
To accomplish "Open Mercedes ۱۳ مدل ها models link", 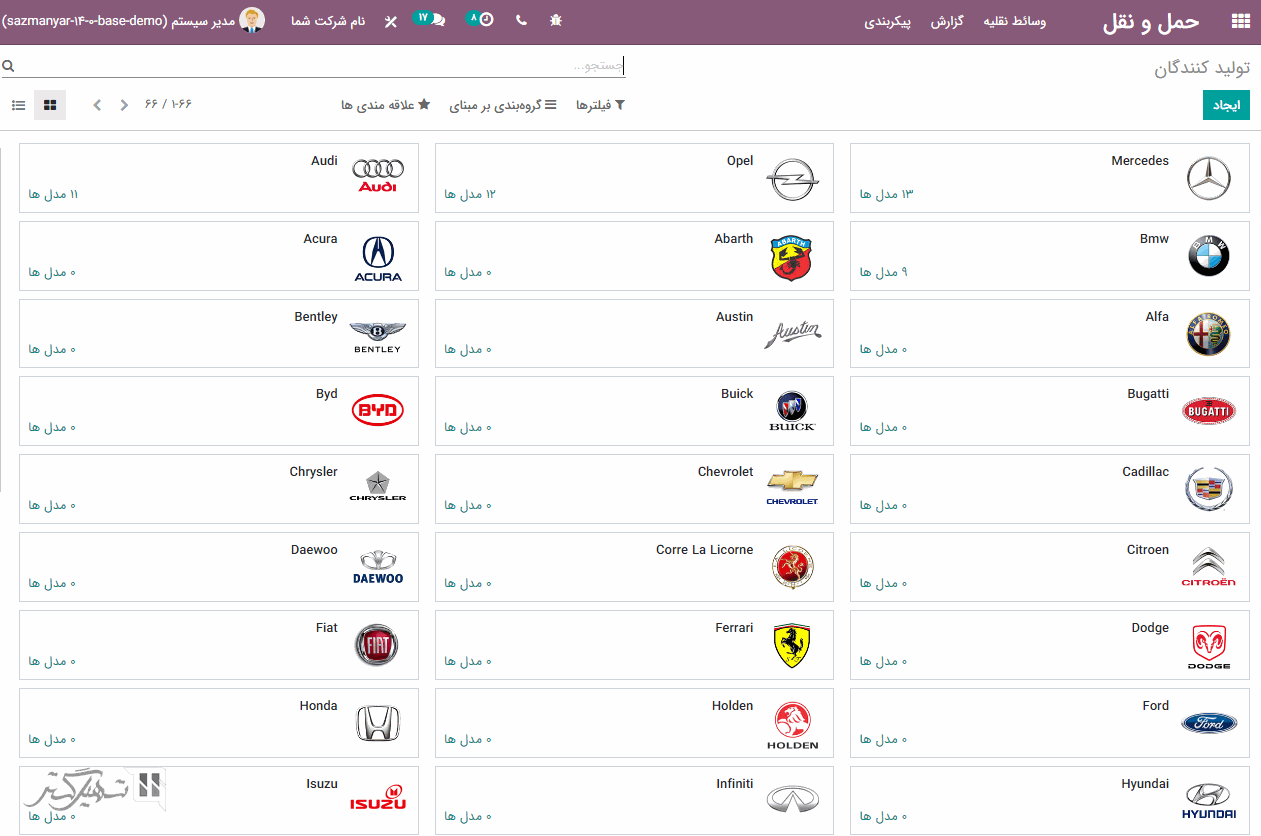I will 887,194.
